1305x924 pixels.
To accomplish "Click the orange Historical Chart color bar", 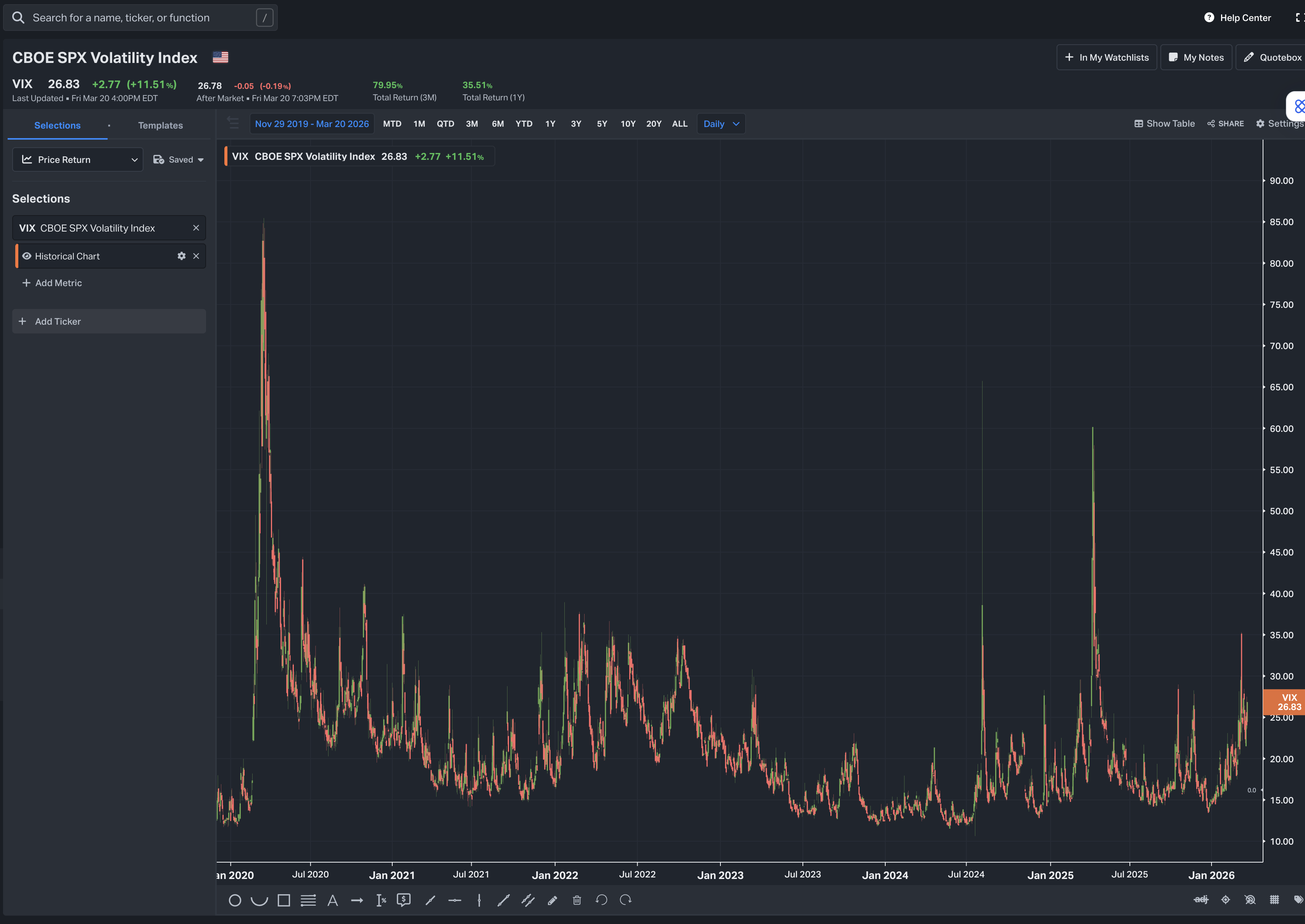I will (x=16, y=256).
